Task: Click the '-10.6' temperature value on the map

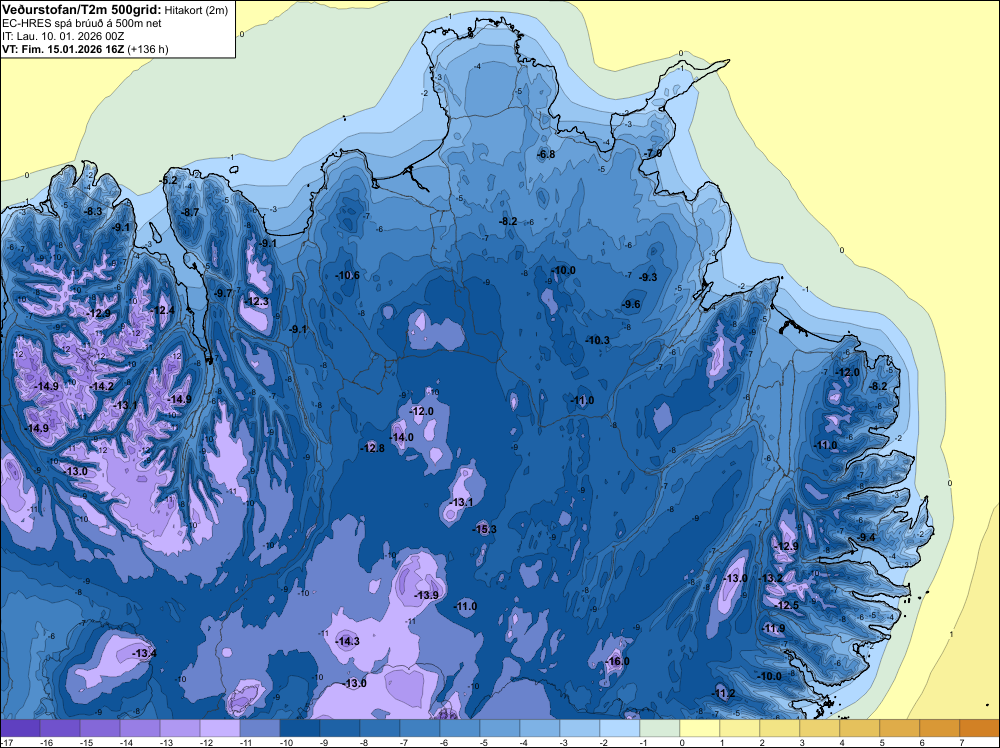Action: [x=348, y=275]
